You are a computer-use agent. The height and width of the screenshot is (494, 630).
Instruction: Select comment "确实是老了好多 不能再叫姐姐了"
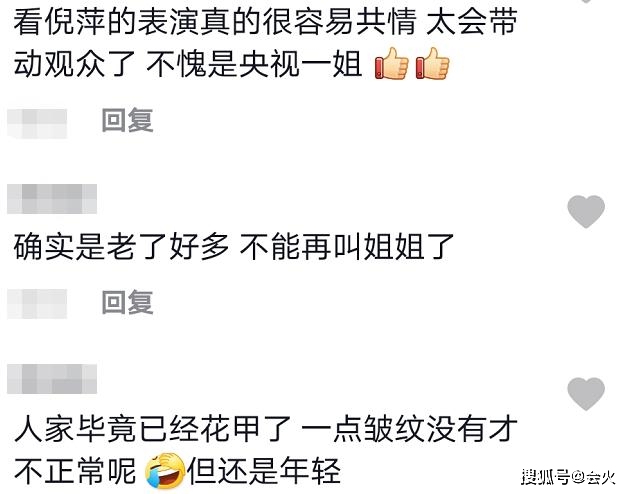[234, 246]
